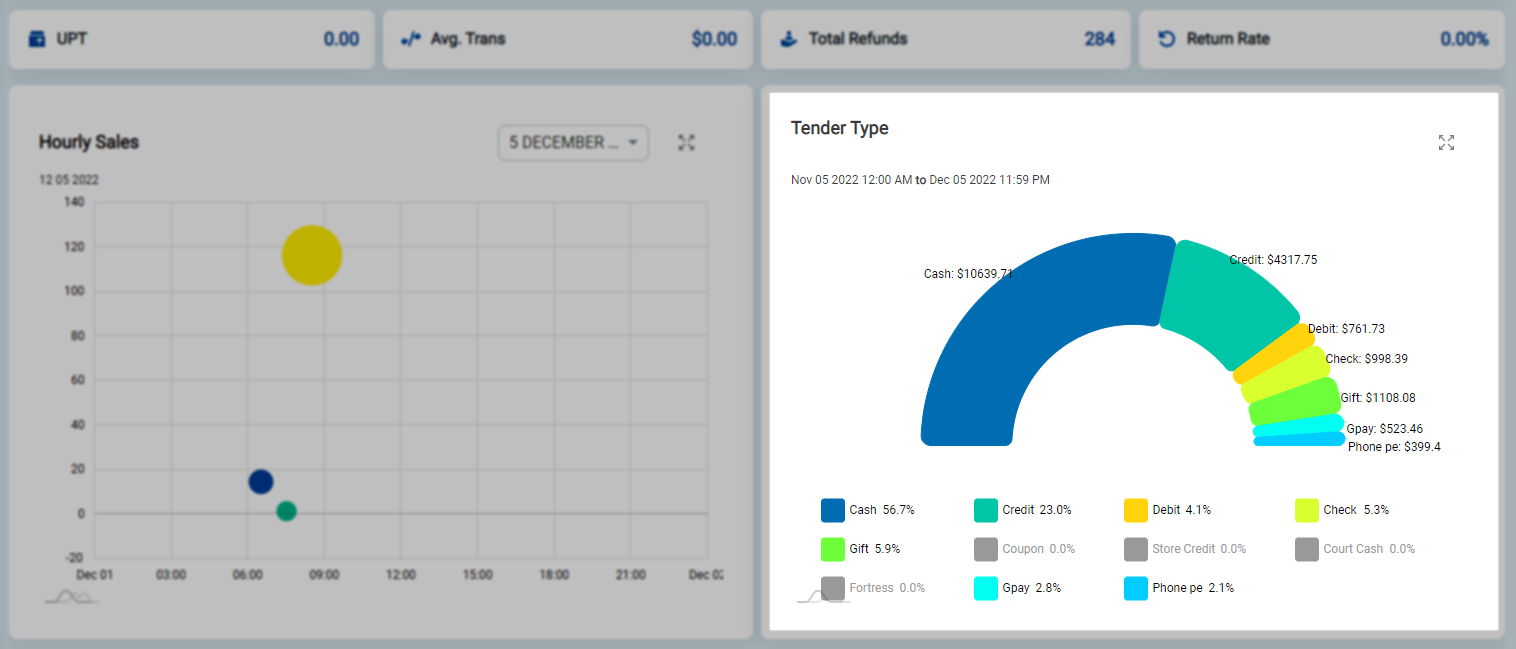Click the Hourly Sales title
Screen dimensions: 1516x649
(89, 142)
